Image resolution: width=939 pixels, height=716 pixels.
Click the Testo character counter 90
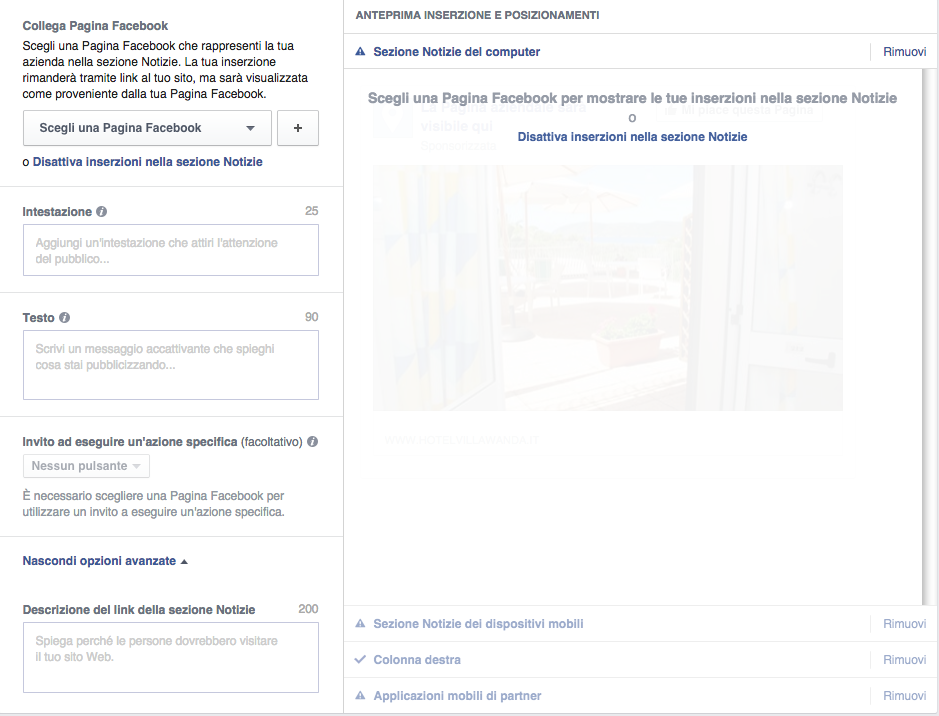click(311, 317)
